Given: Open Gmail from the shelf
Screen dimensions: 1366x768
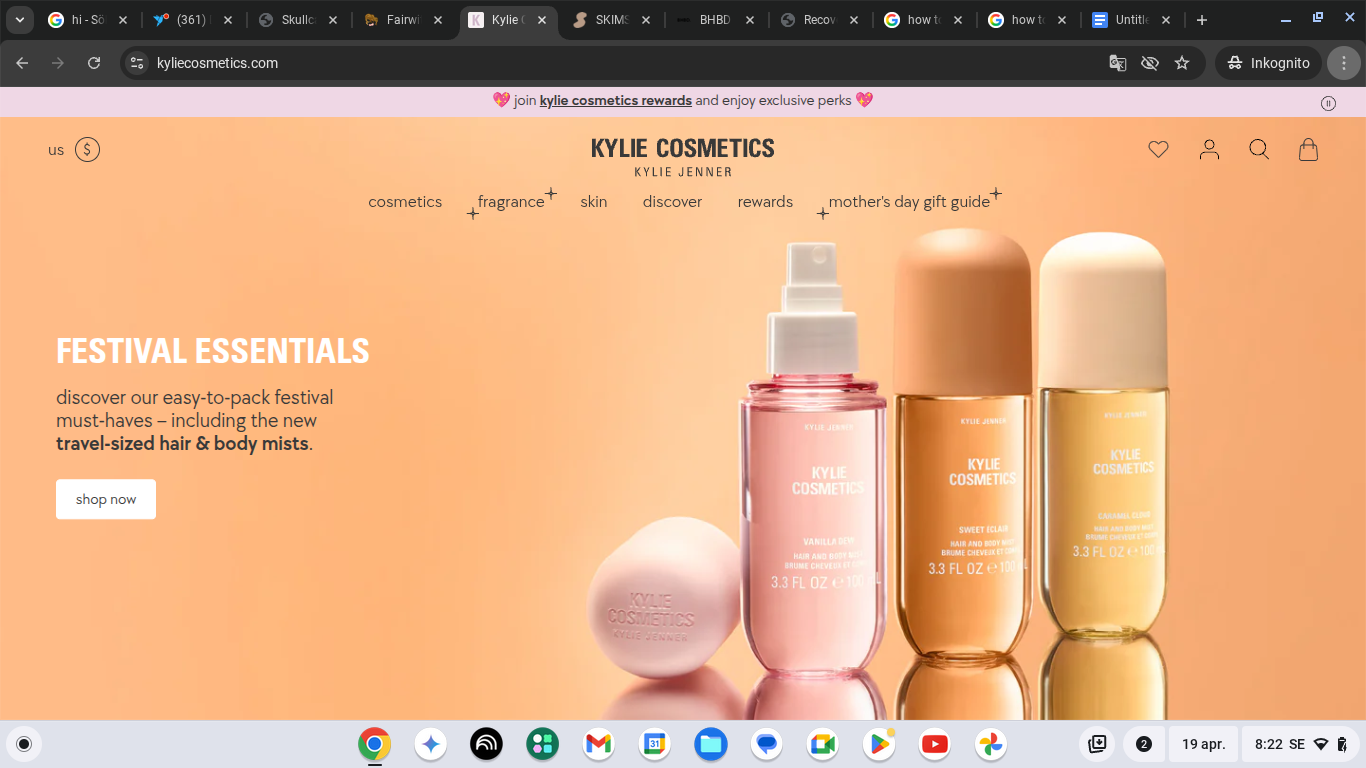Looking at the screenshot, I should [x=599, y=744].
